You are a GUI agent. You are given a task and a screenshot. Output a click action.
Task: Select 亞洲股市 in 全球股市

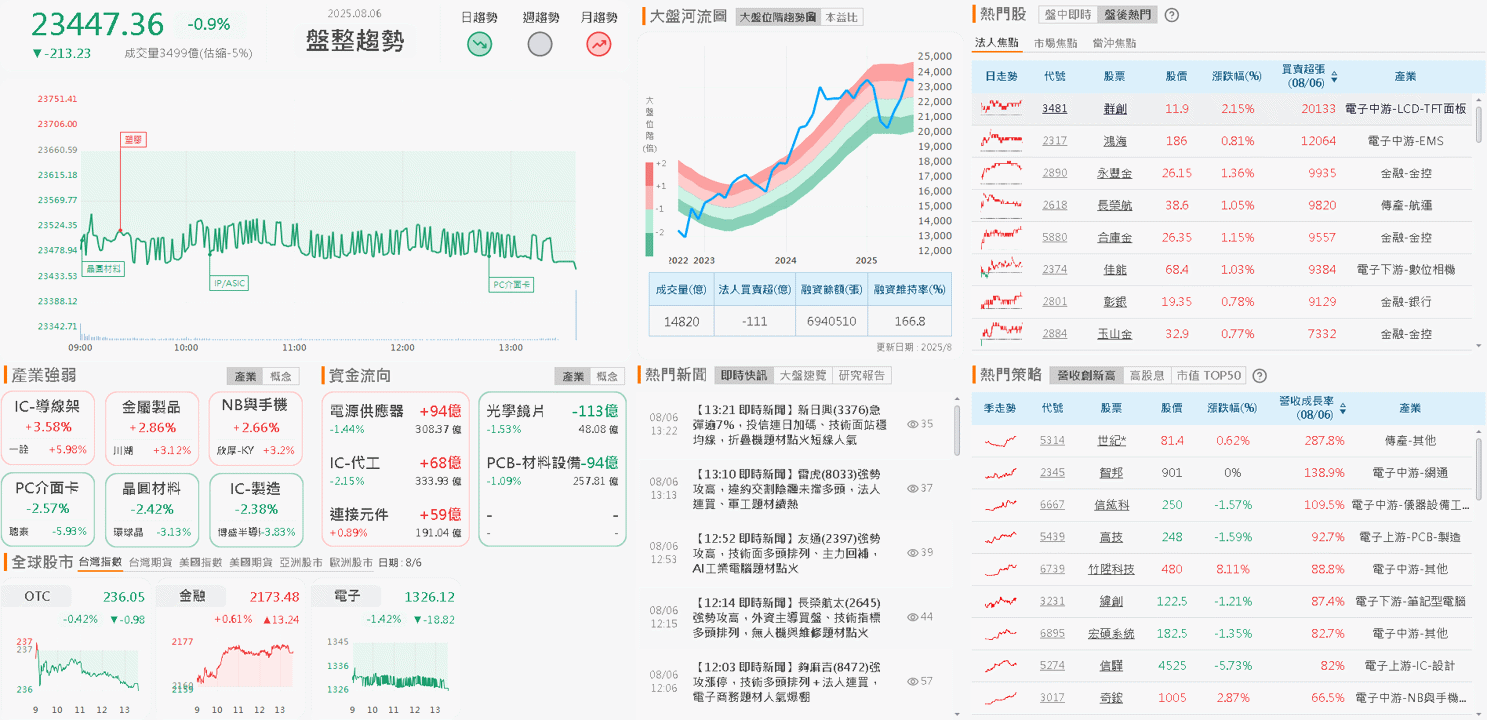coord(301,562)
